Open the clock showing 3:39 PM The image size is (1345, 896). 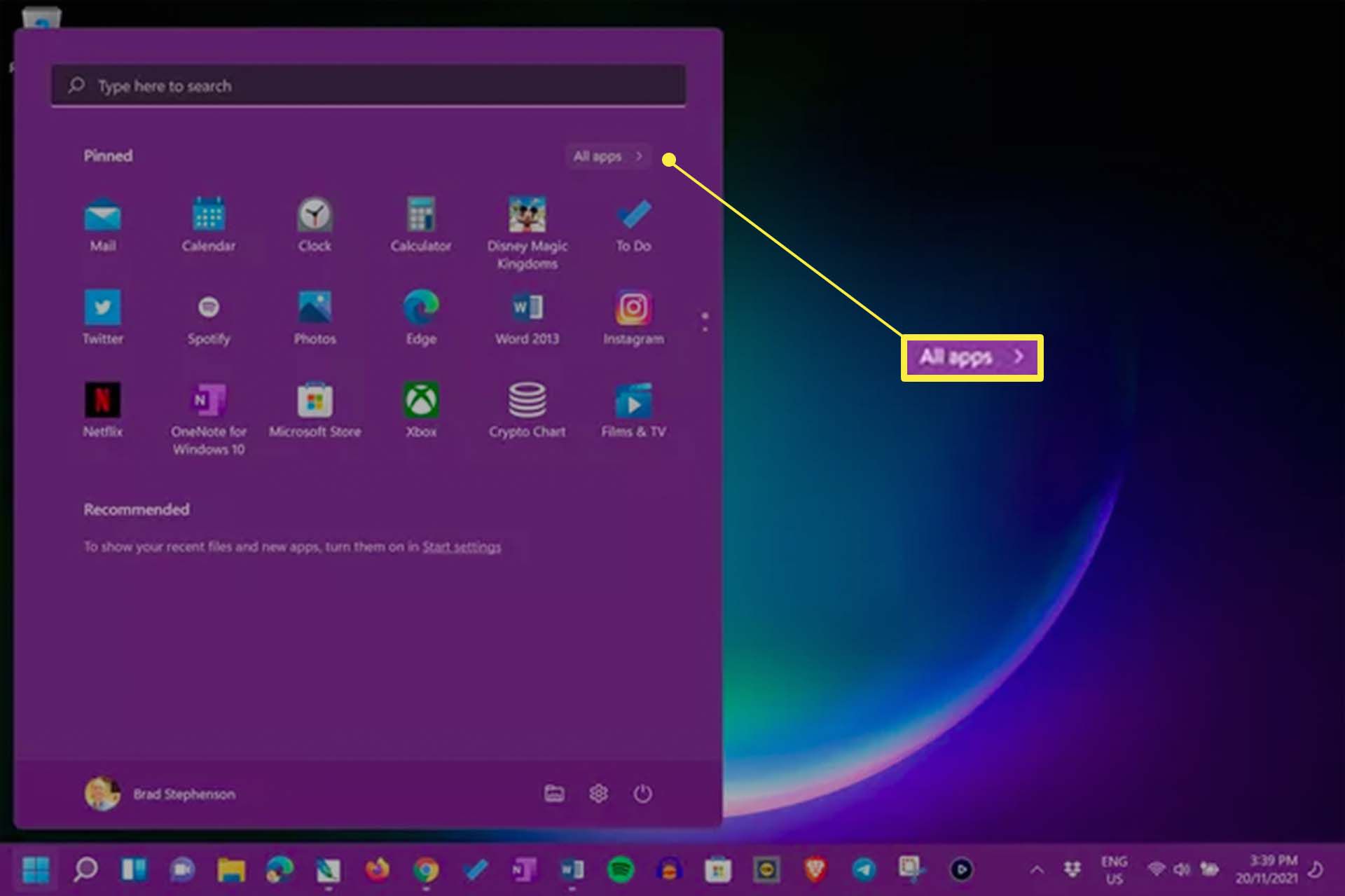point(1267,869)
